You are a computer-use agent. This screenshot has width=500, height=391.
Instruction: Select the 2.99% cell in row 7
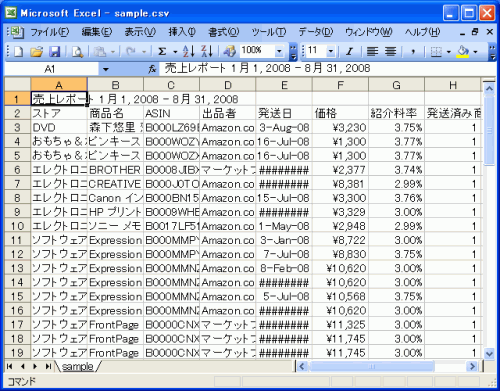click(396, 184)
